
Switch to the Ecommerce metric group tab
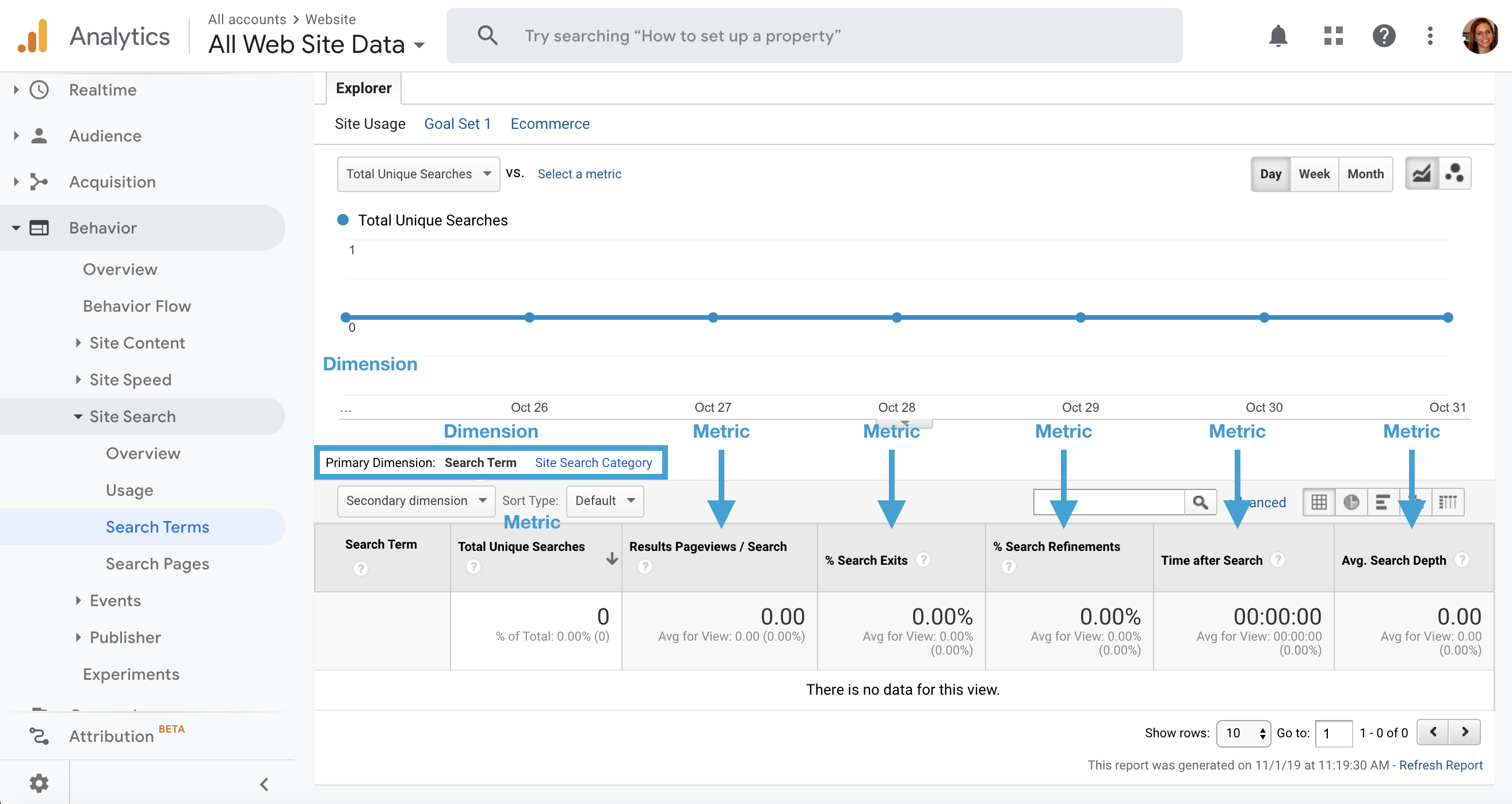549,124
